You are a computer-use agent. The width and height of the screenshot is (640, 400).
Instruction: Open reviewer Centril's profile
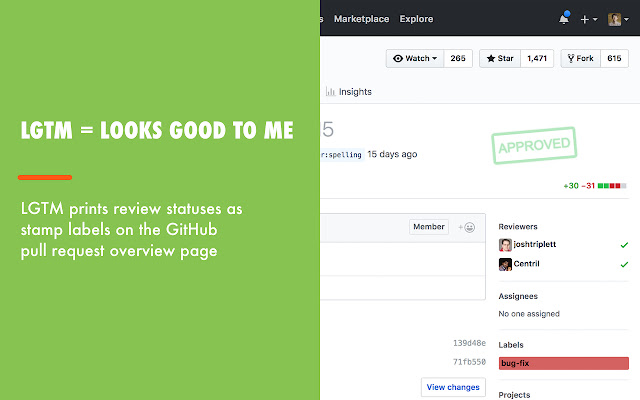click(x=526, y=264)
